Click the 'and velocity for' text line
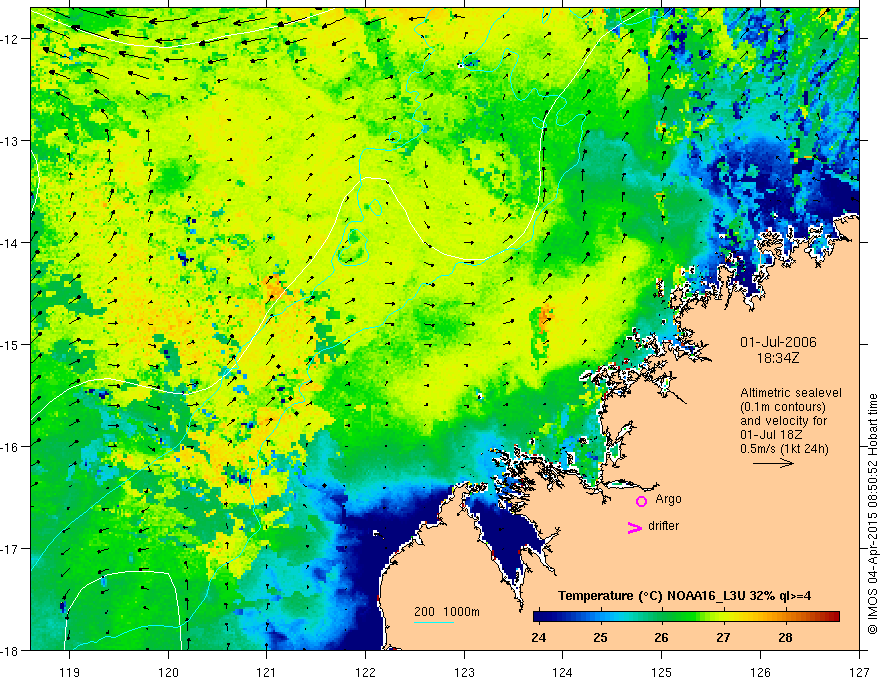880x680 pixels. [783, 421]
